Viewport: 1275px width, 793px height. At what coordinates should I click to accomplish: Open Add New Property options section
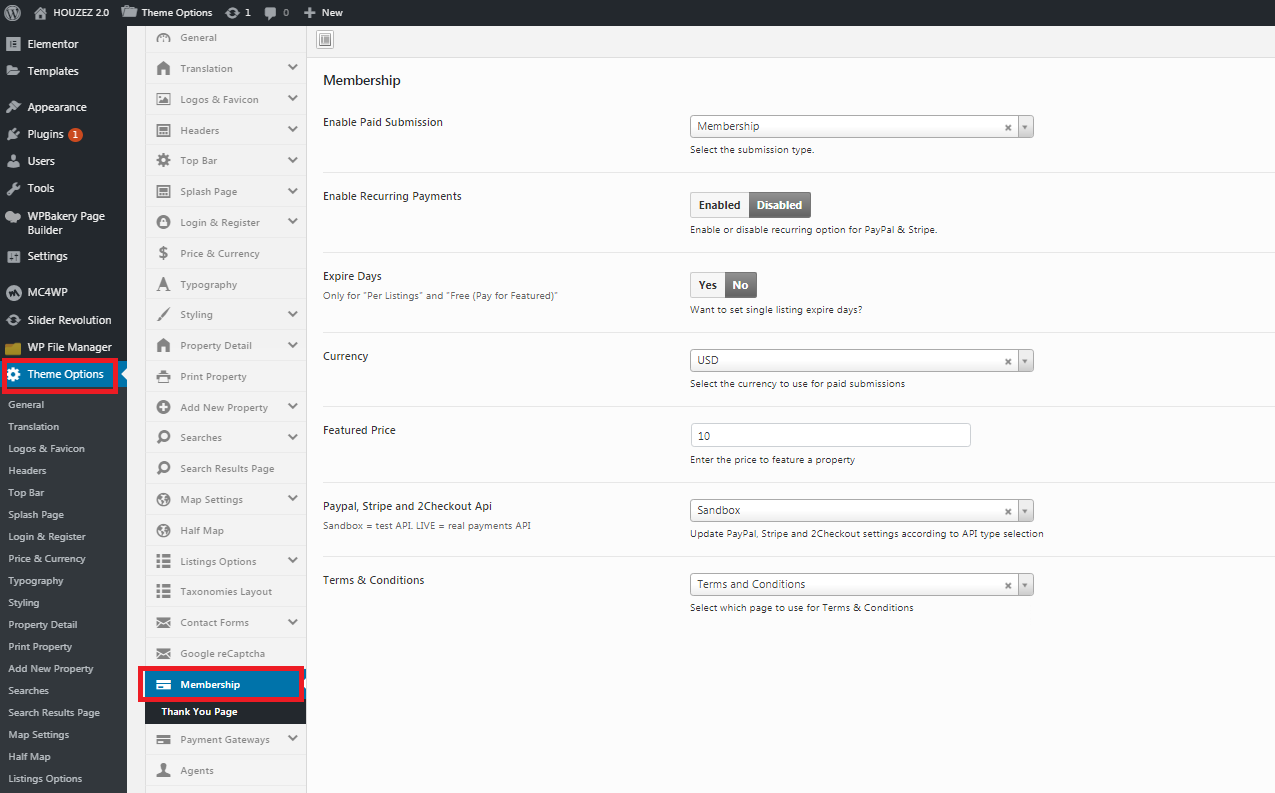(x=226, y=407)
